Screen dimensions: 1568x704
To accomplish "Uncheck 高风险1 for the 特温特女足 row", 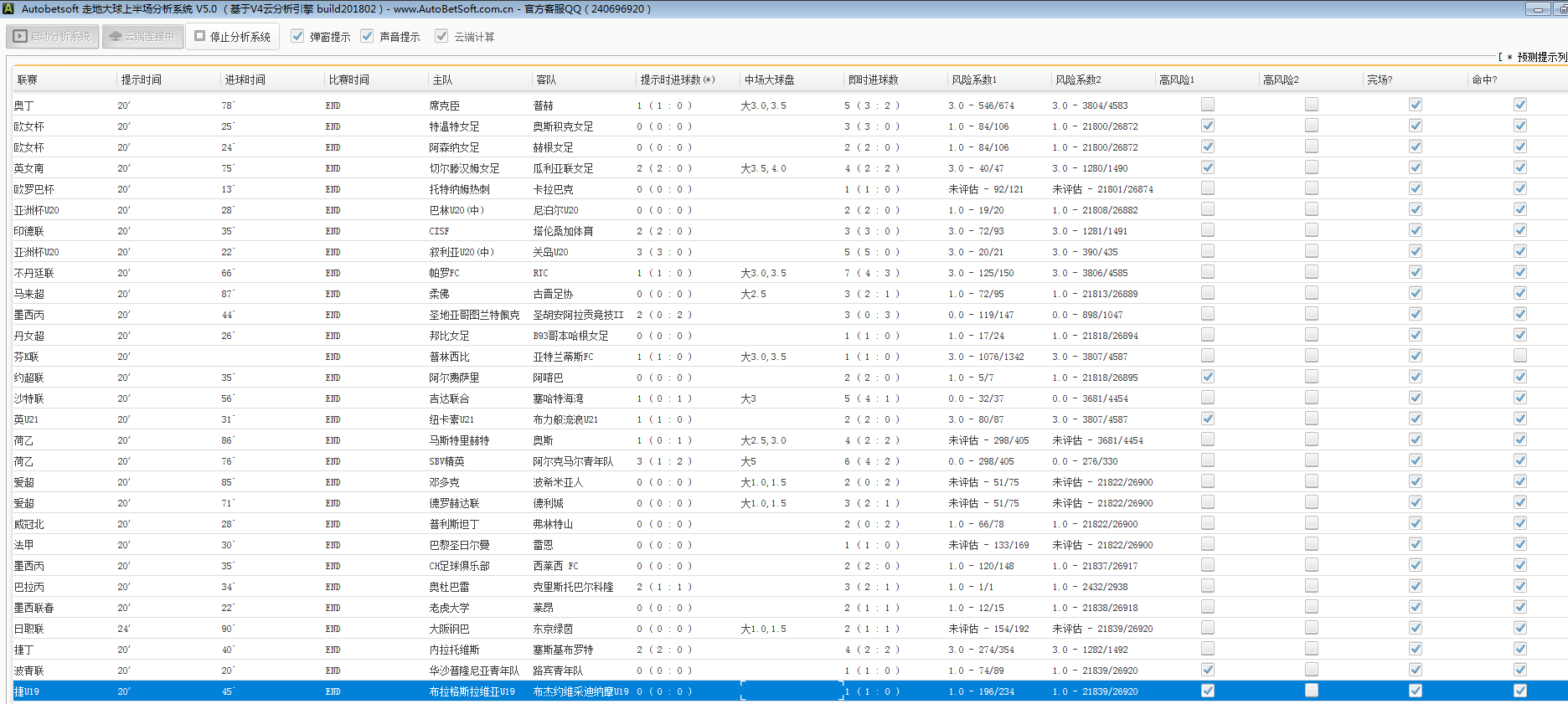I will [x=1207, y=126].
